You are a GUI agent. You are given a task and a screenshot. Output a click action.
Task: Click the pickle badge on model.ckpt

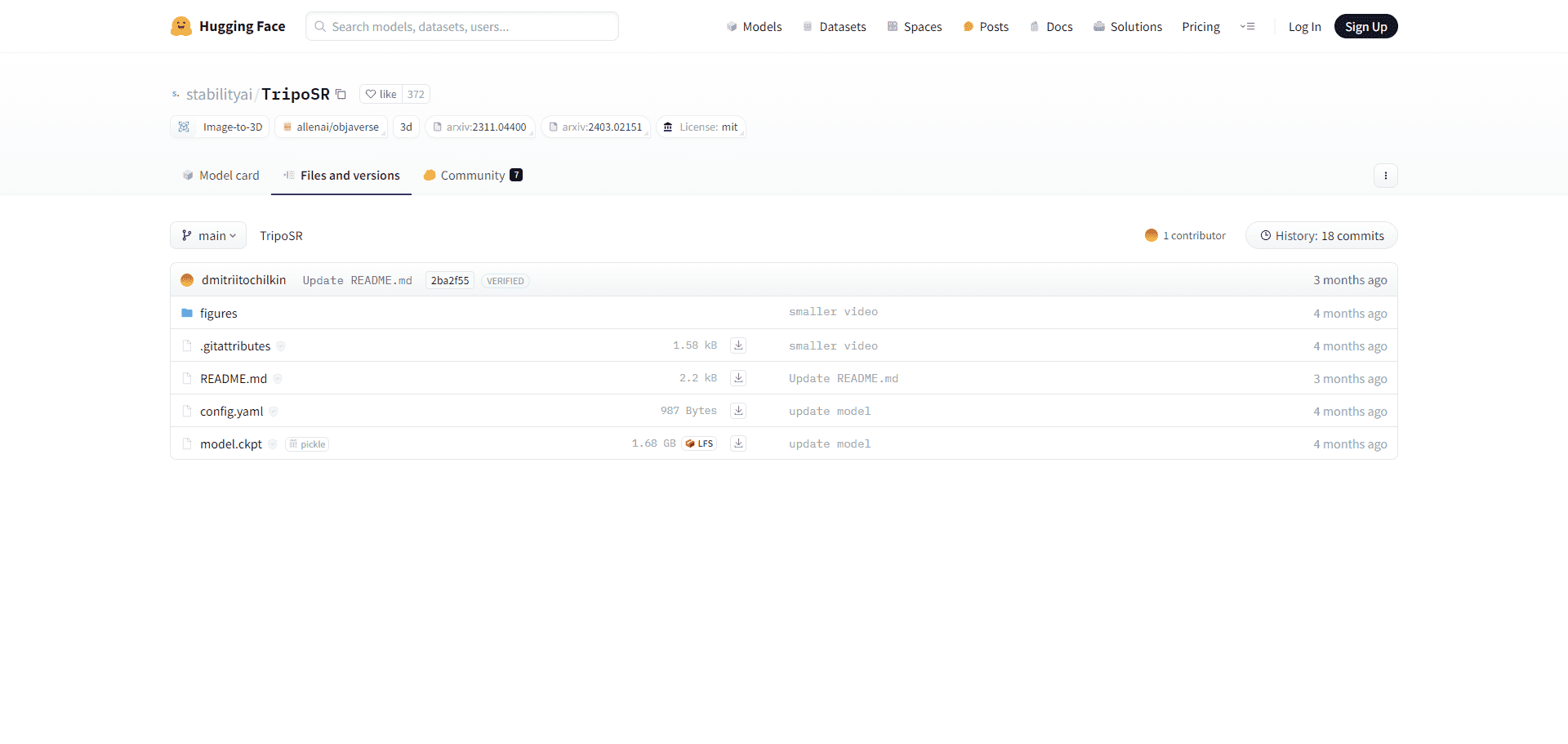click(307, 444)
